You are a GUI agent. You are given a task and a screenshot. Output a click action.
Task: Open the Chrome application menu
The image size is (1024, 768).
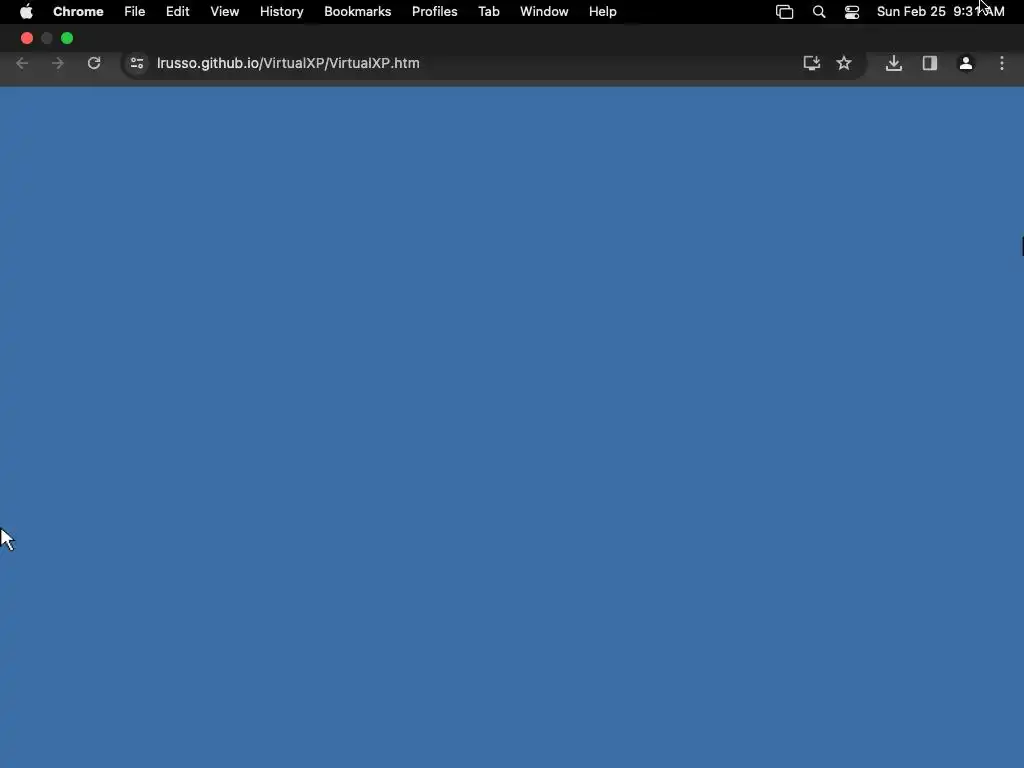tap(78, 12)
